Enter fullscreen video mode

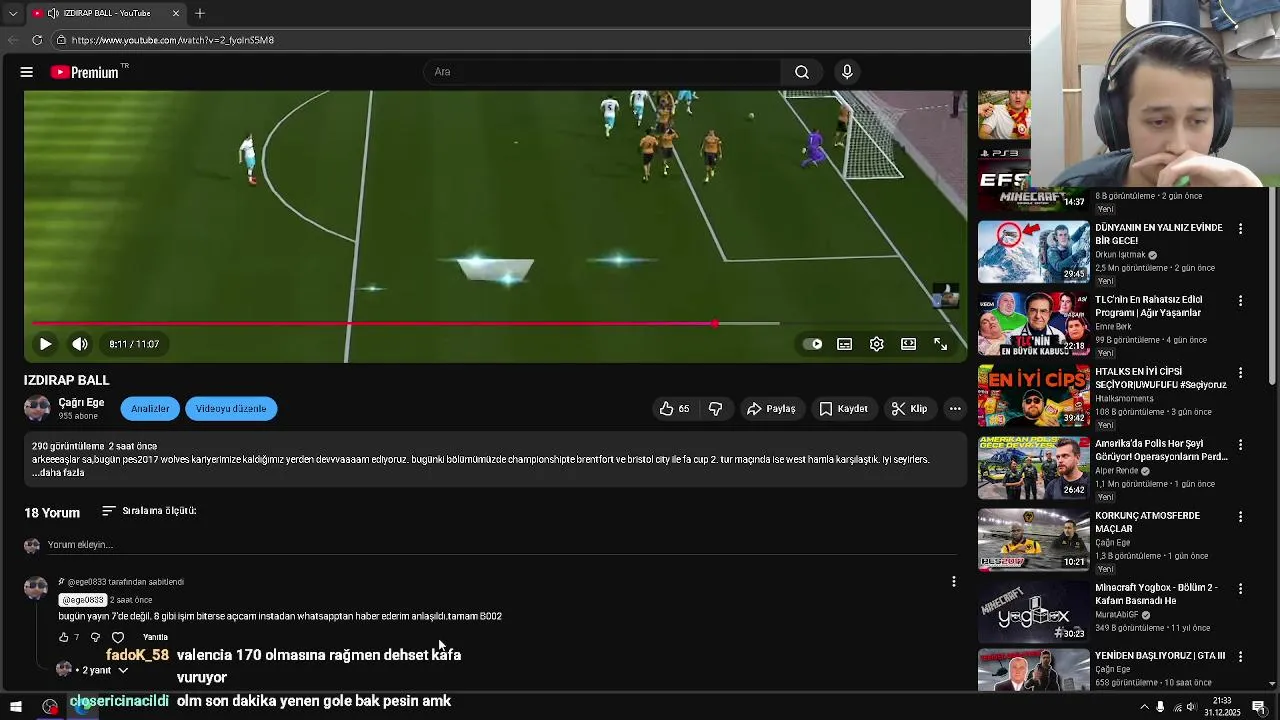tap(941, 344)
